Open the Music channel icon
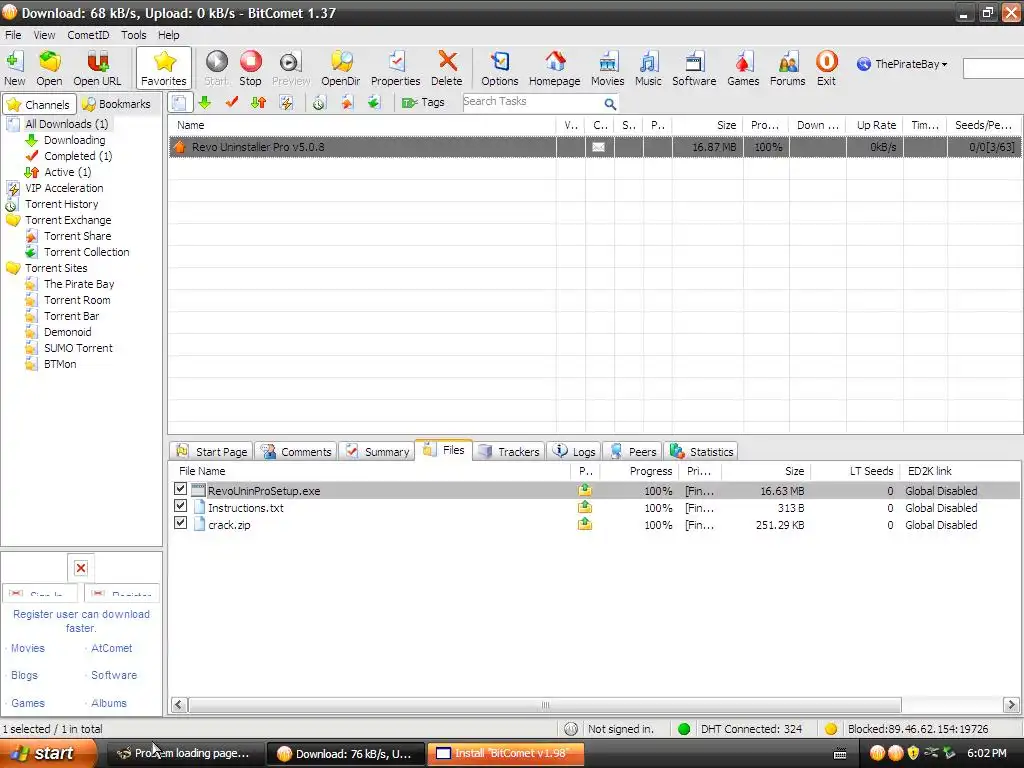Screen dimensions: 1024x768 (648, 68)
